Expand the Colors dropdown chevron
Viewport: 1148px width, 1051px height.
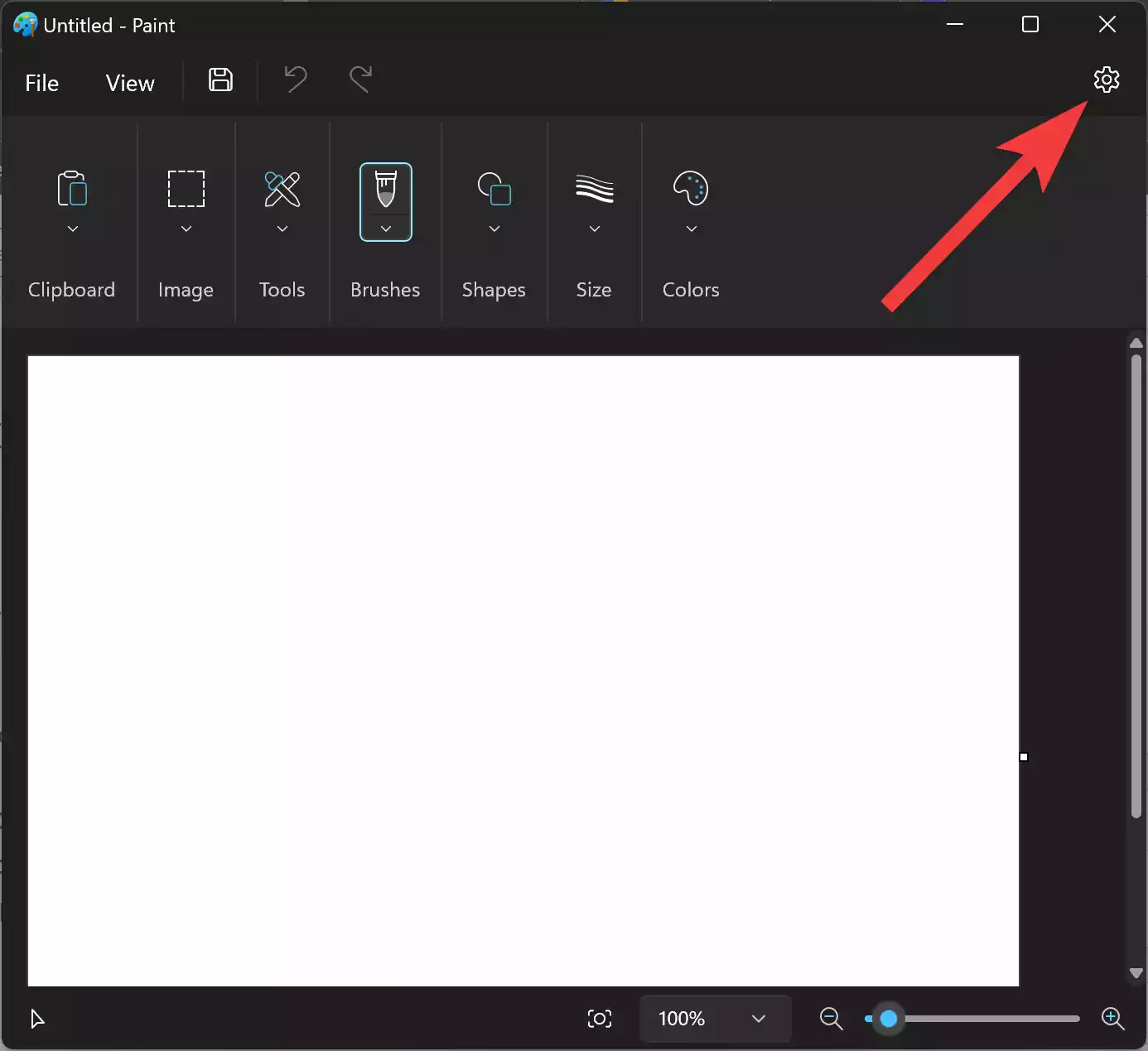[x=692, y=229]
